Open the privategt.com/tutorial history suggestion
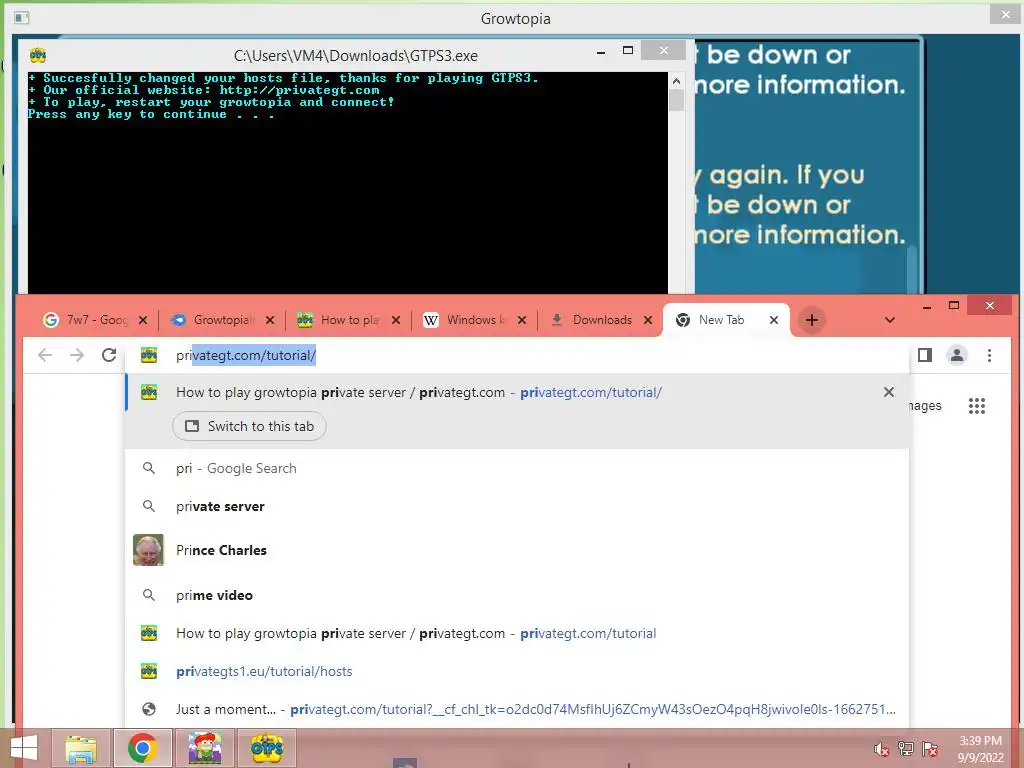Screen dimensions: 1024x768 click(x=517, y=633)
